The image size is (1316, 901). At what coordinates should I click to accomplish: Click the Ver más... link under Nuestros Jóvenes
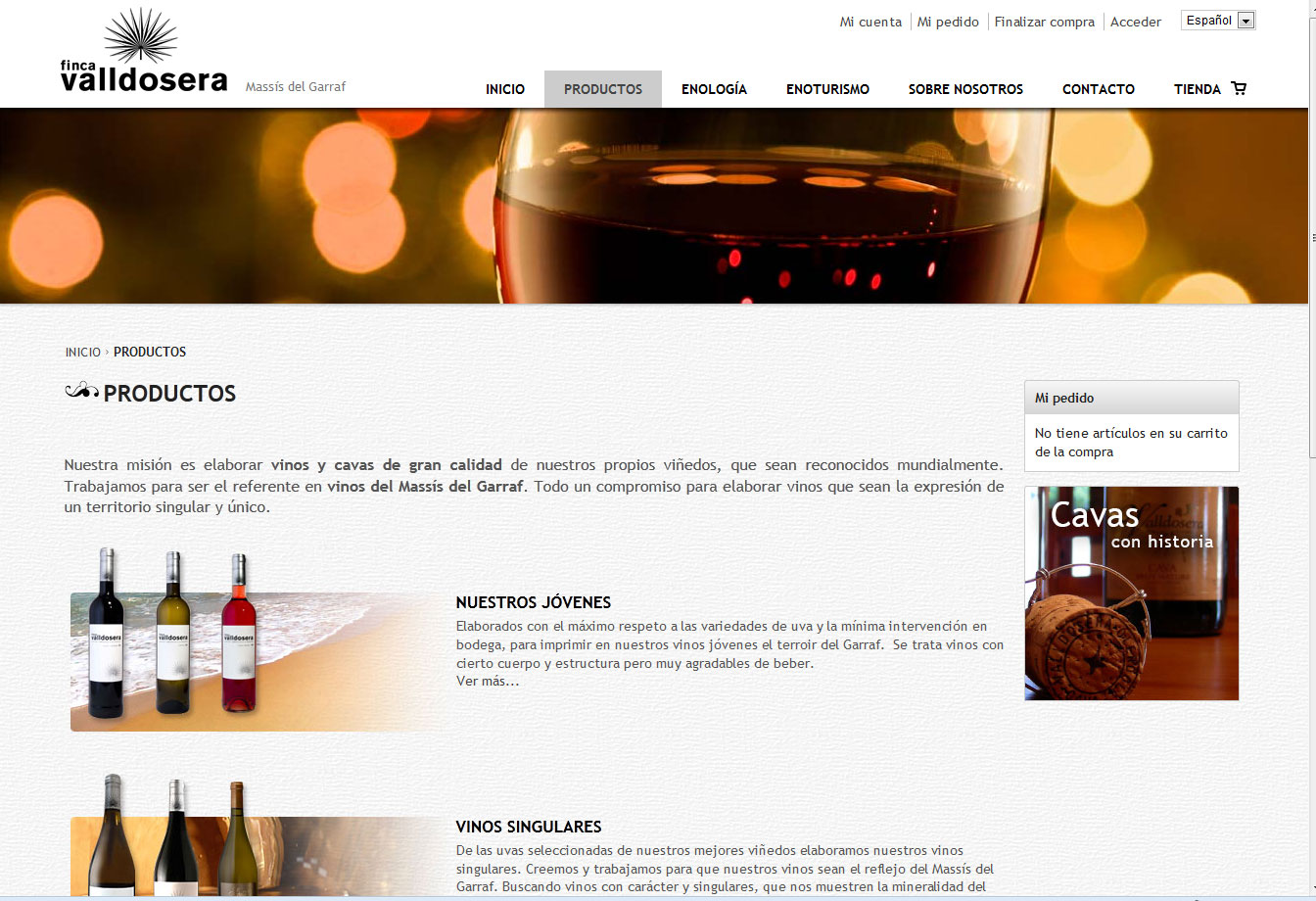tap(488, 681)
